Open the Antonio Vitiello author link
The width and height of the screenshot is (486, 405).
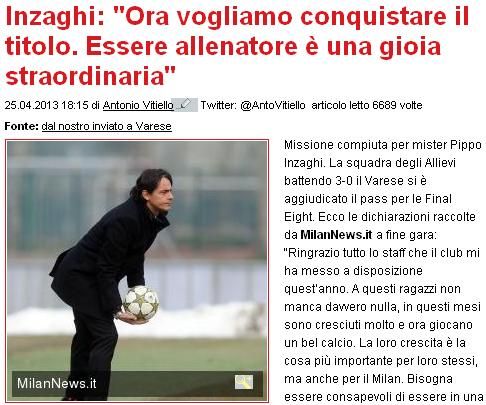[x=138, y=105]
